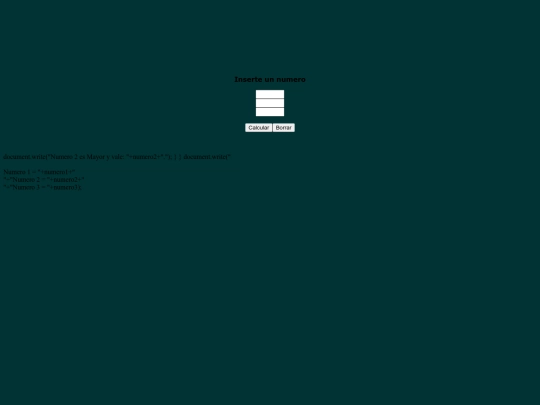540x405 pixels.
Task: Focus the first number input field
Action: pyautogui.click(x=270, y=94)
